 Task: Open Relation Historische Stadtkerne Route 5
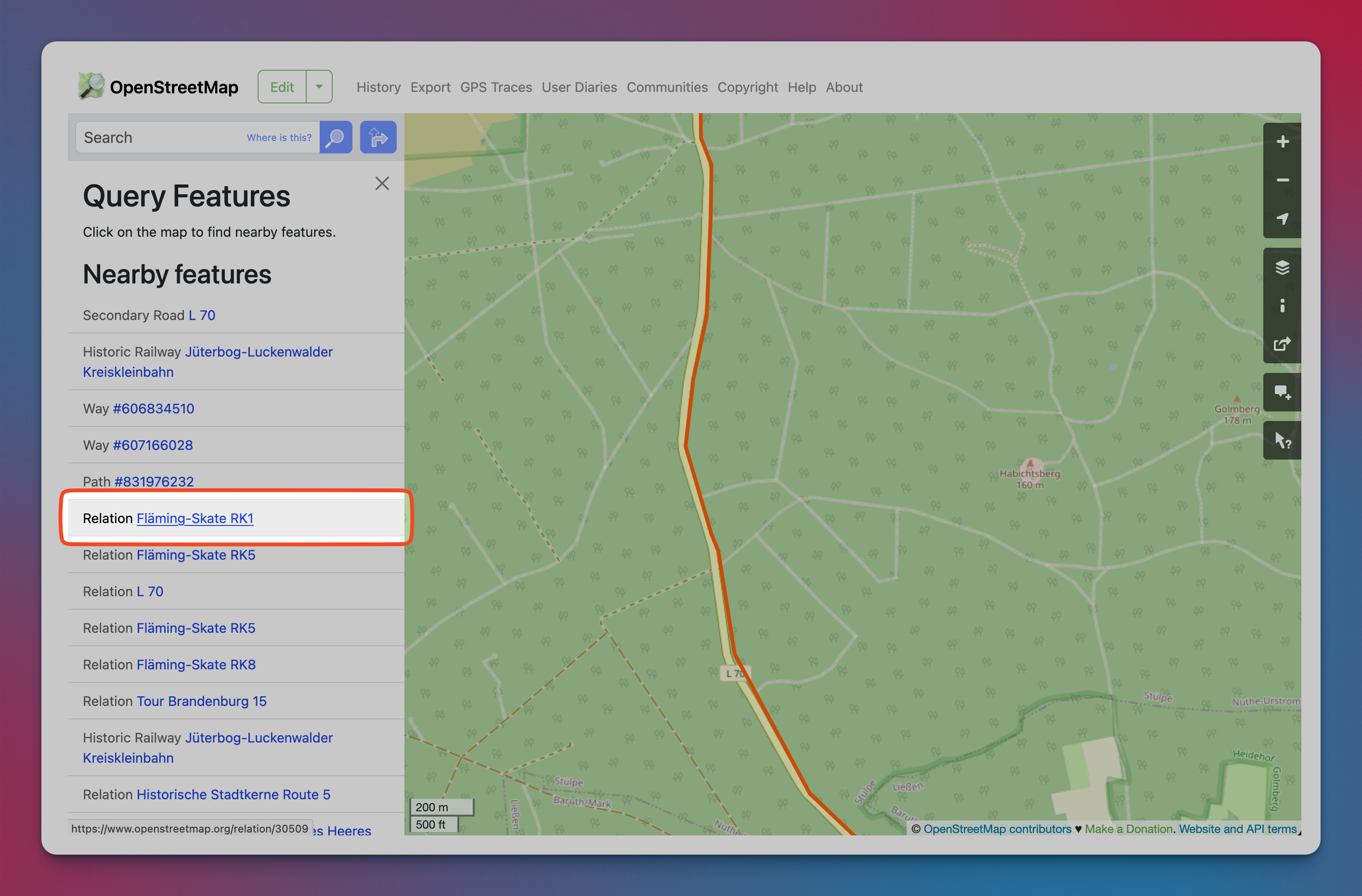point(233,795)
